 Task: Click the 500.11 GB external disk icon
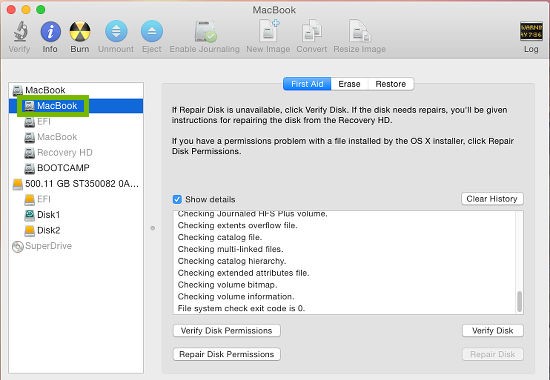[x=18, y=184]
